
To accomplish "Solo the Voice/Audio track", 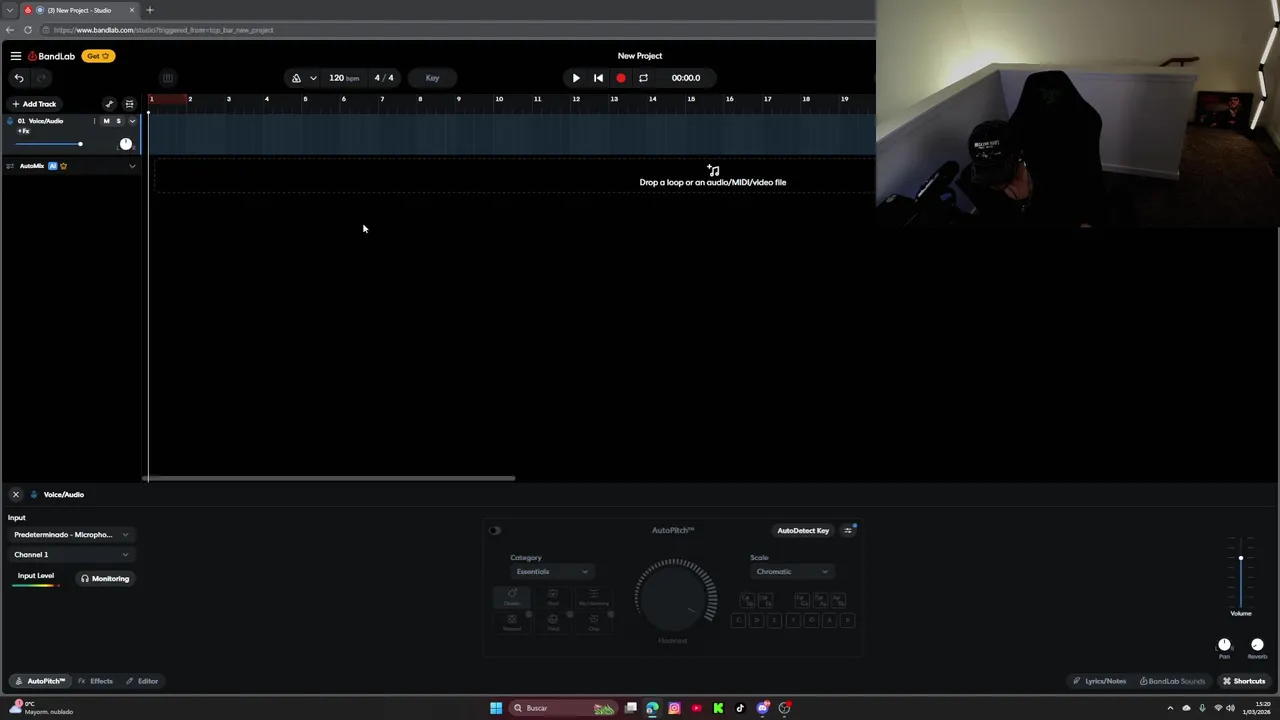I will click(x=118, y=121).
